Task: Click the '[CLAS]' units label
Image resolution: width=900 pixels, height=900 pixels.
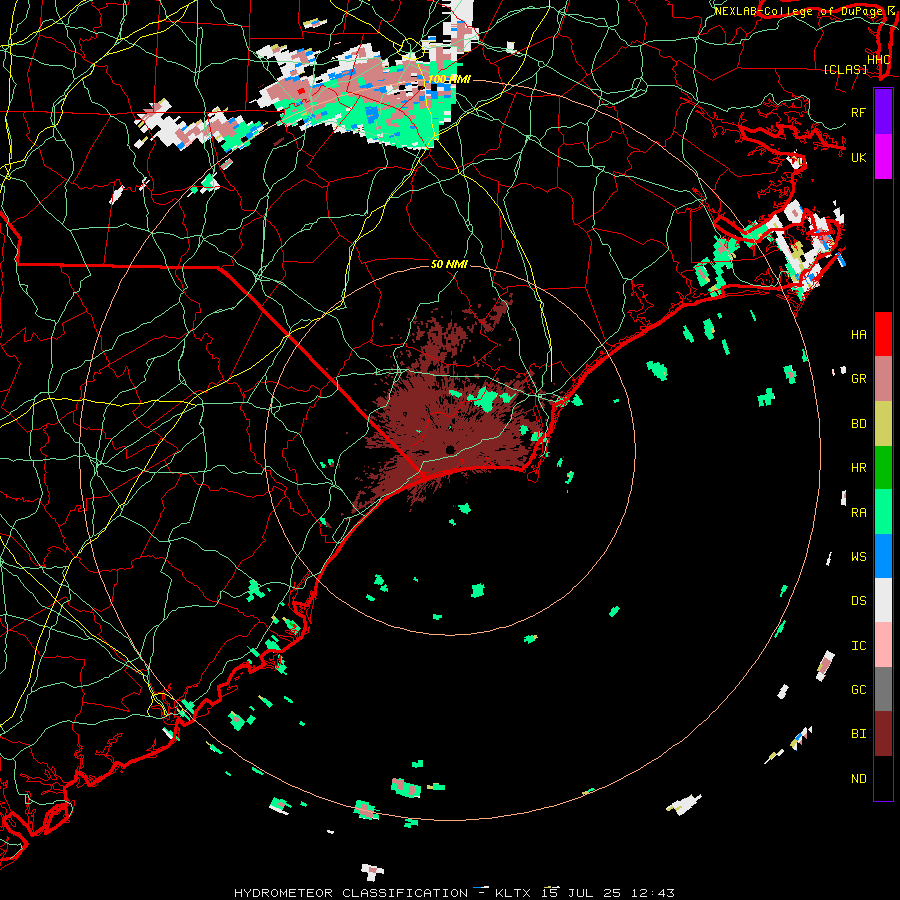Action: (x=845, y=69)
